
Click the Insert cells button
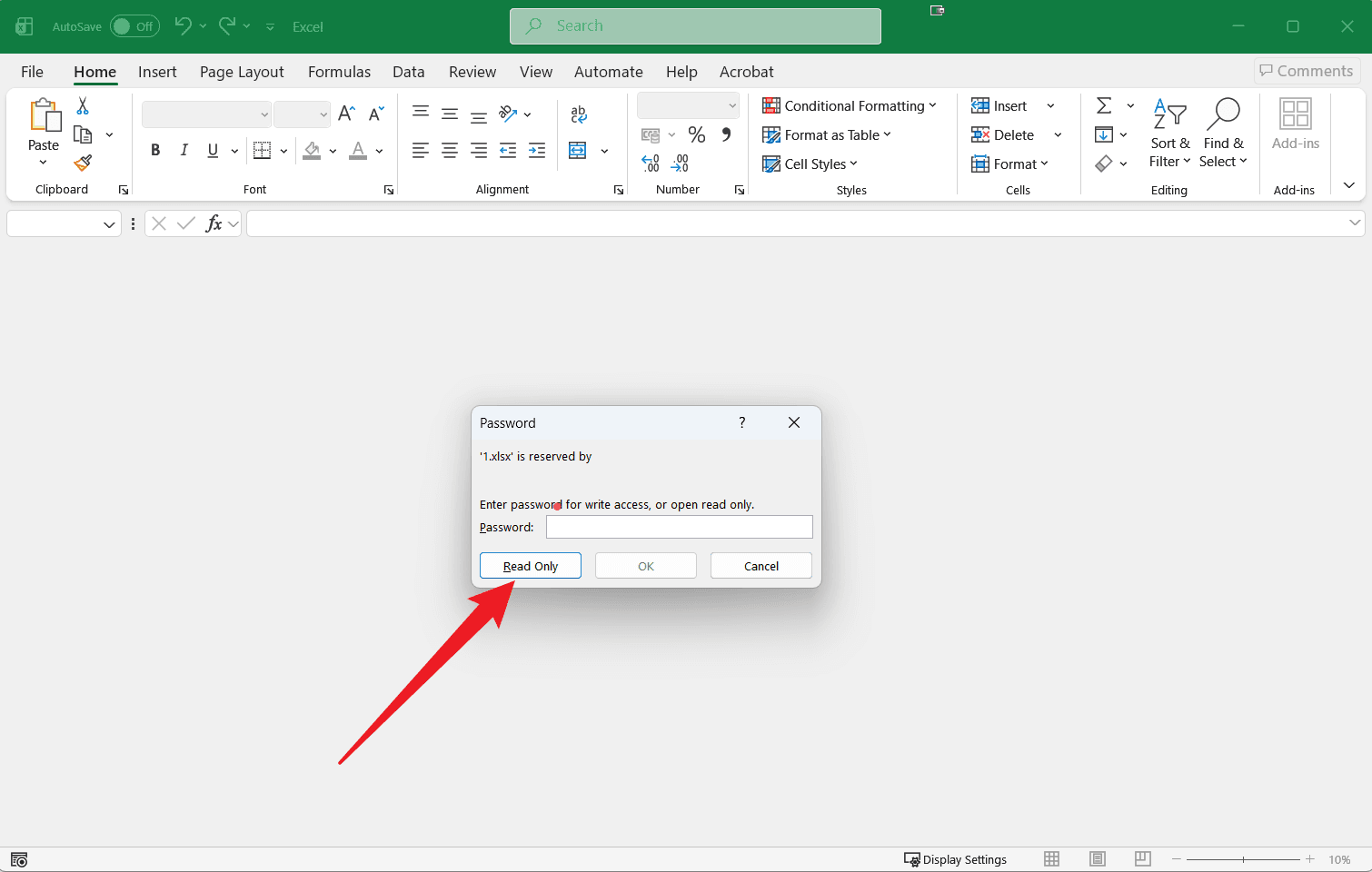999,105
